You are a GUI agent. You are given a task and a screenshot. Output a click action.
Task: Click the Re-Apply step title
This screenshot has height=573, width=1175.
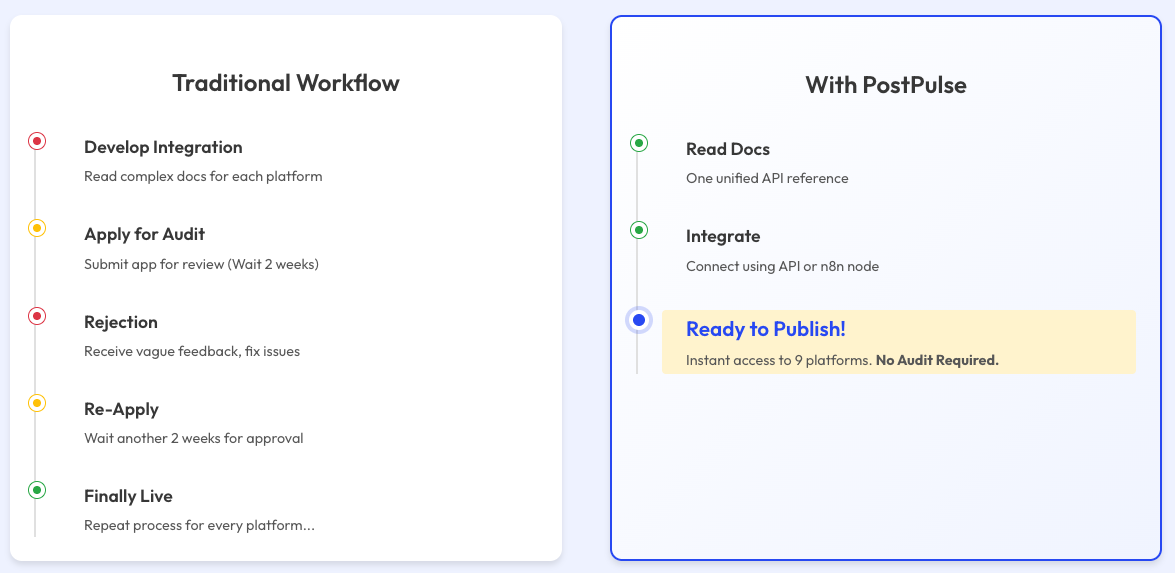pyautogui.click(x=121, y=410)
